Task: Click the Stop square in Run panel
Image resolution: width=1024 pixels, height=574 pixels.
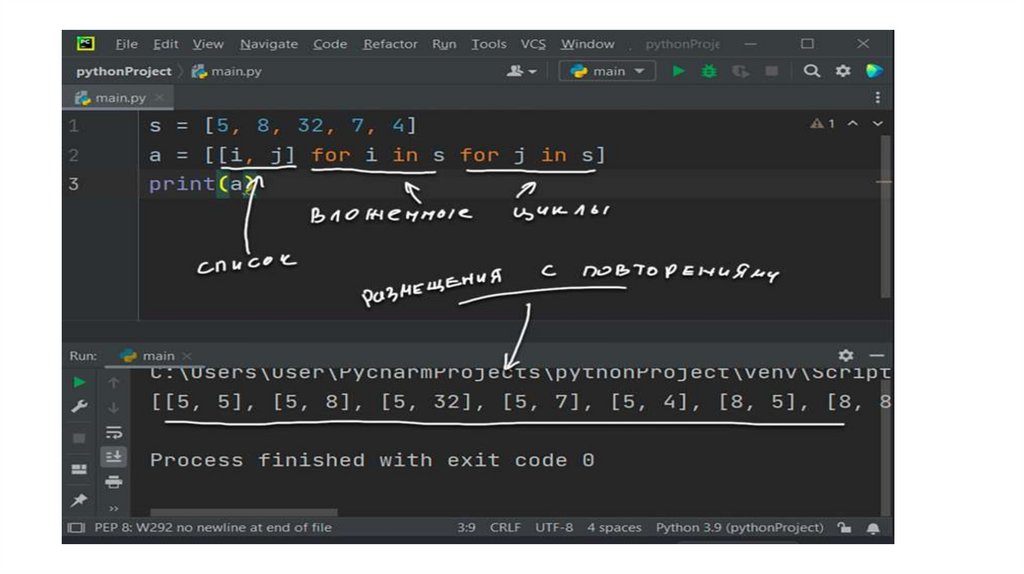Action: coord(79,438)
